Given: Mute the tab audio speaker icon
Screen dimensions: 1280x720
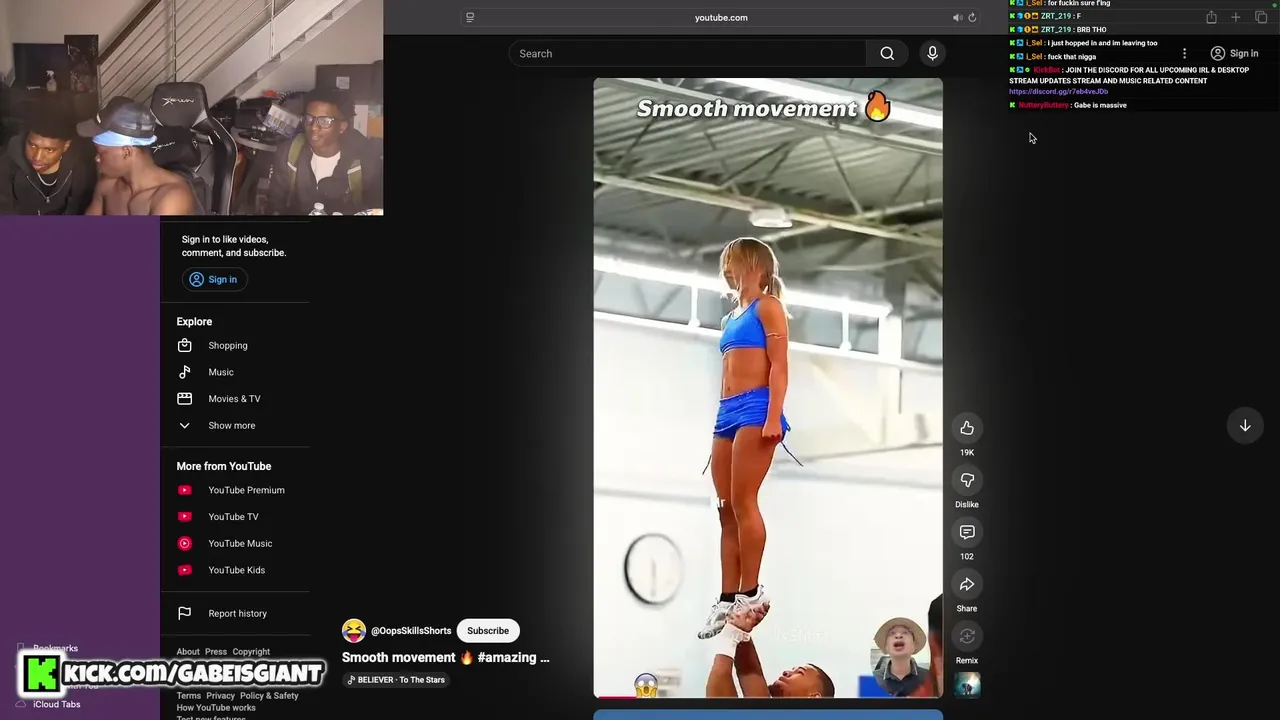Looking at the screenshot, I should (x=957, y=17).
